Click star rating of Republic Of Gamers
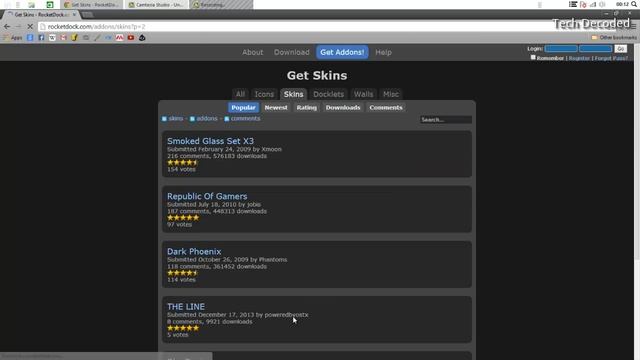 [x=183, y=218]
